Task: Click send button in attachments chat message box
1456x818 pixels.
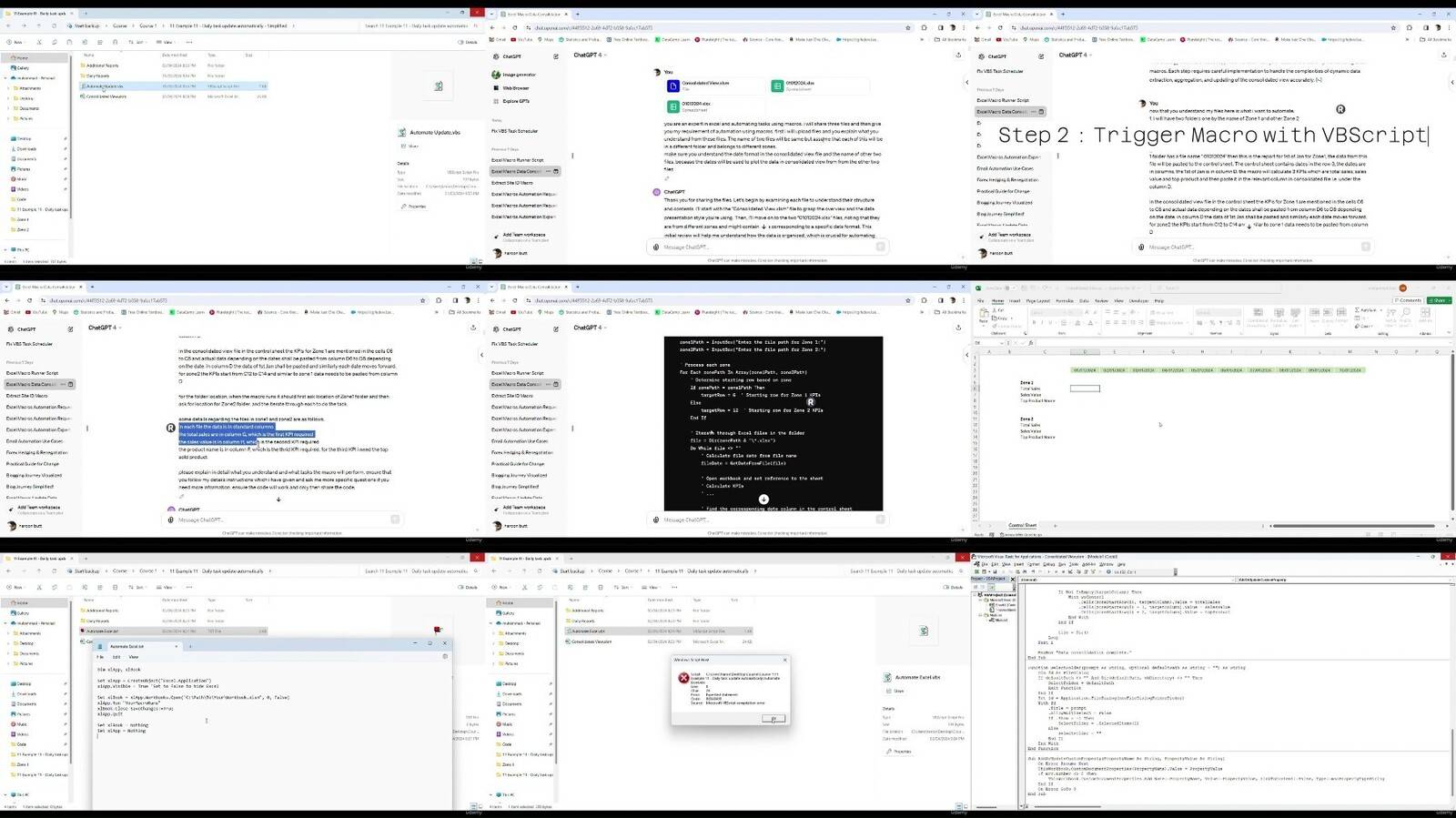Action: pyautogui.click(x=880, y=247)
